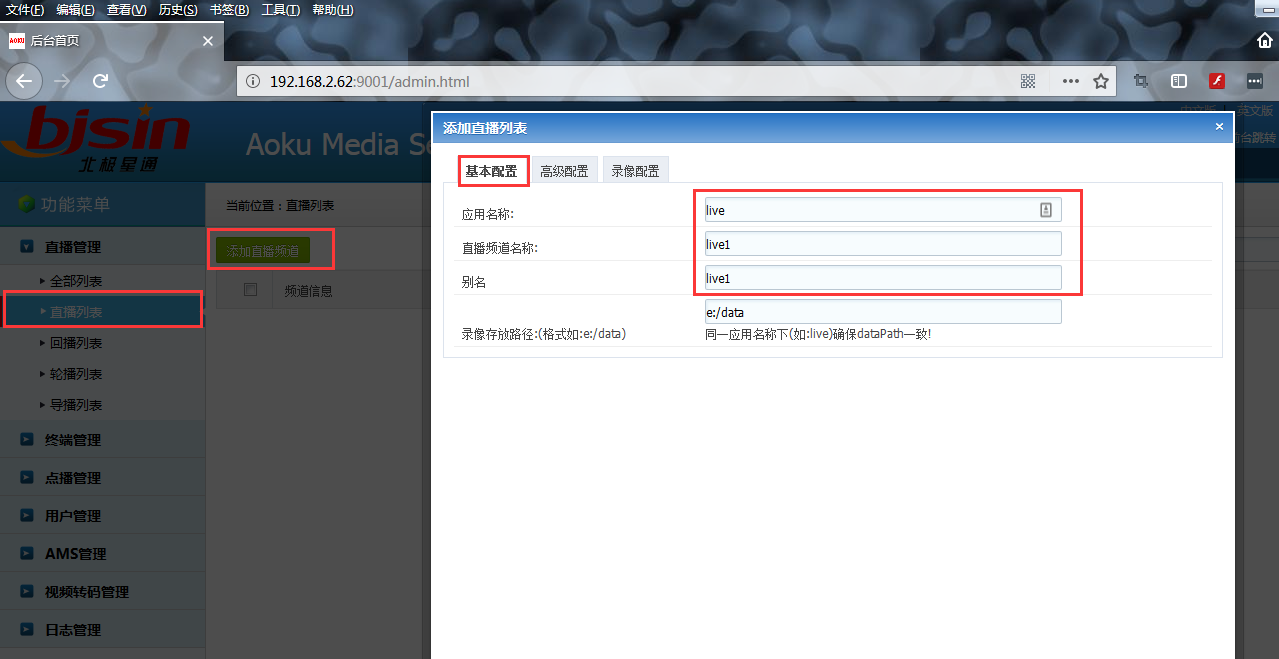Click the 中文版 language link
The width and height of the screenshot is (1279, 659).
(1198, 110)
